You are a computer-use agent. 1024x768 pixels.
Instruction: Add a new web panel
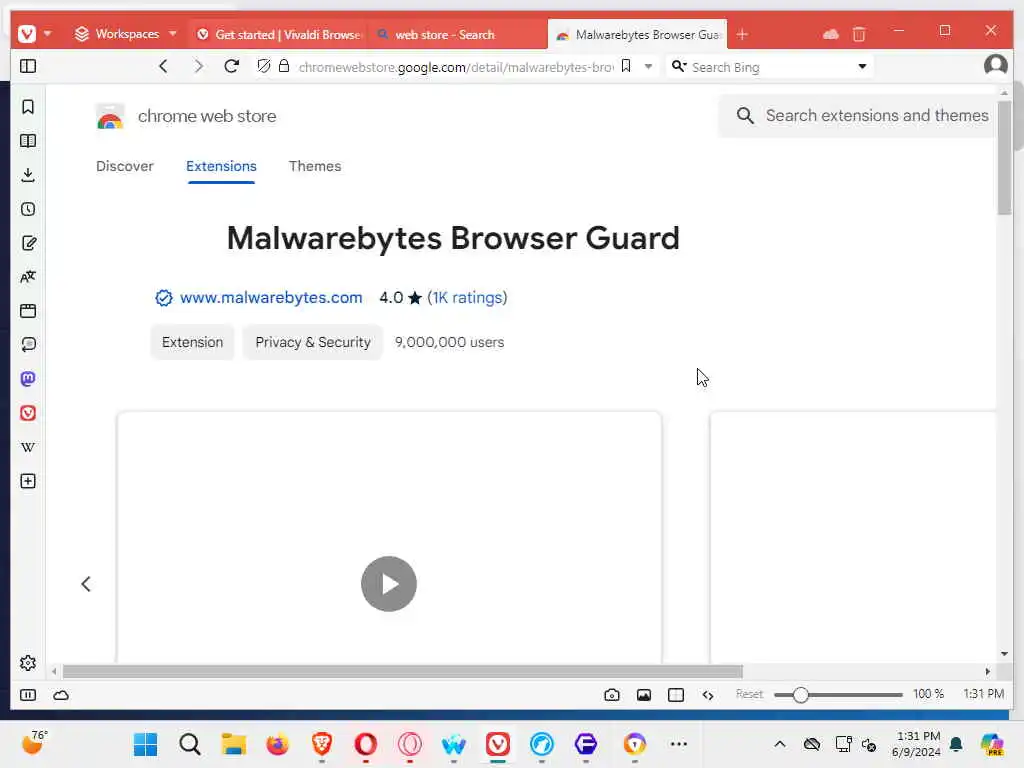(28, 481)
